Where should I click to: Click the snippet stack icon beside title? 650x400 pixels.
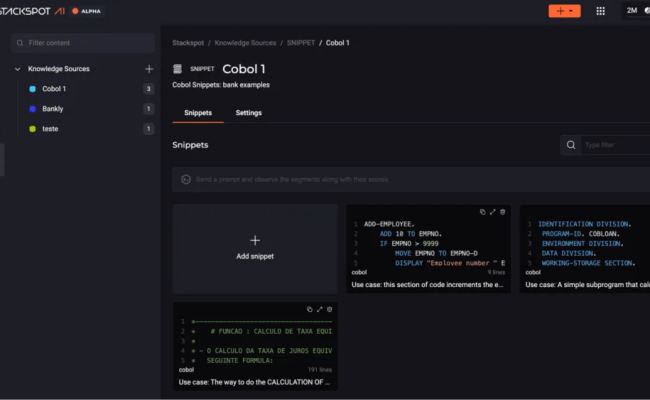pos(177,69)
